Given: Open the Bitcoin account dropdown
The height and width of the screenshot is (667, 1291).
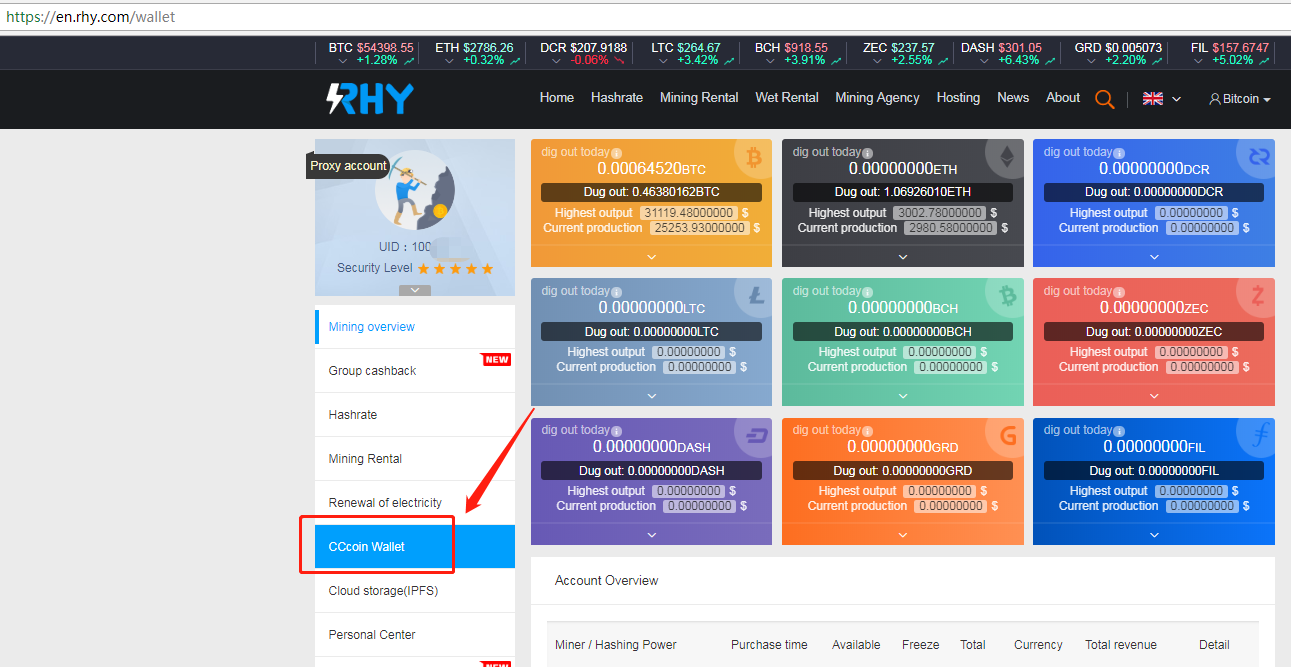Looking at the screenshot, I should pos(1240,99).
